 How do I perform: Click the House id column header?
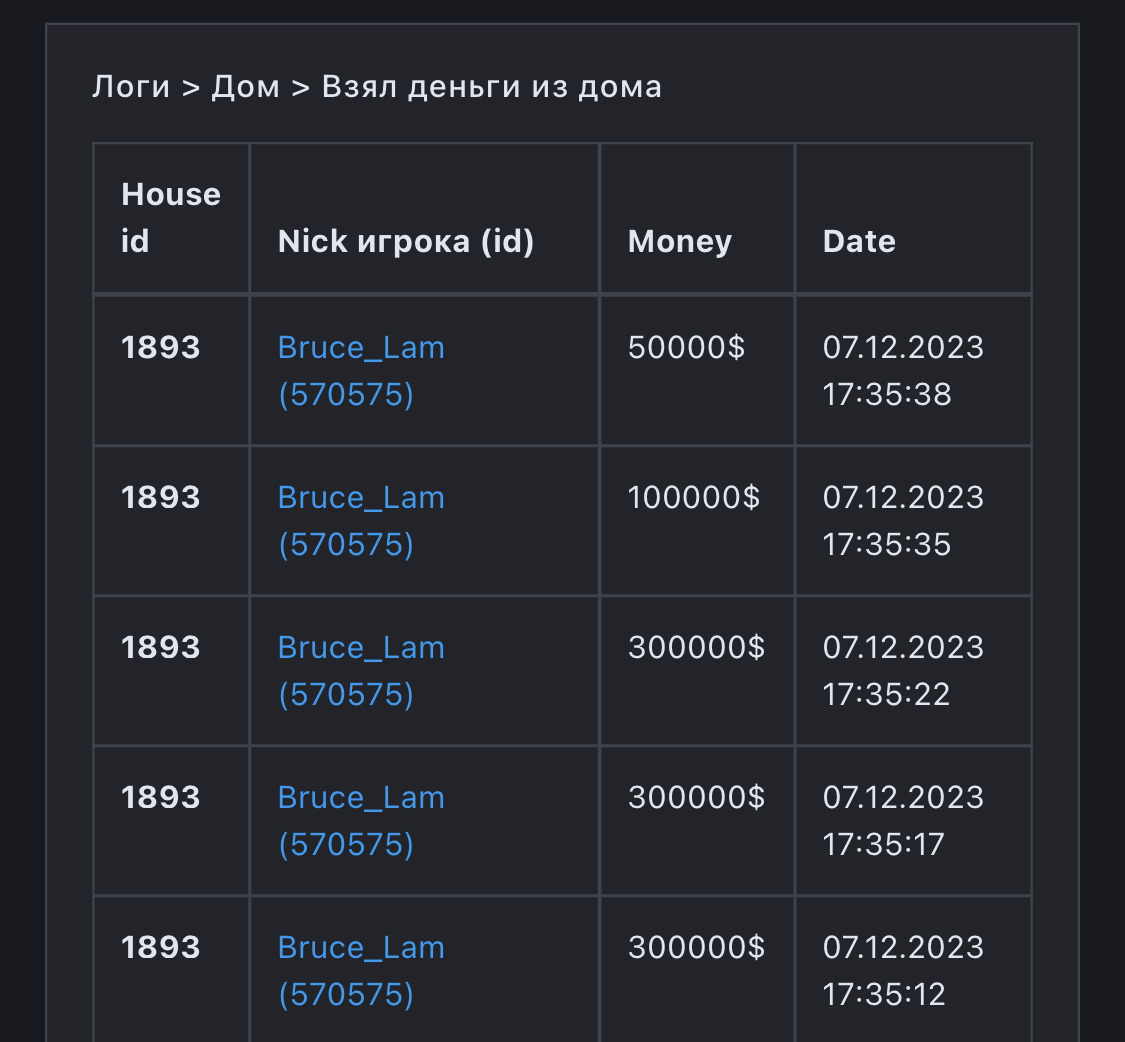click(x=171, y=218)
